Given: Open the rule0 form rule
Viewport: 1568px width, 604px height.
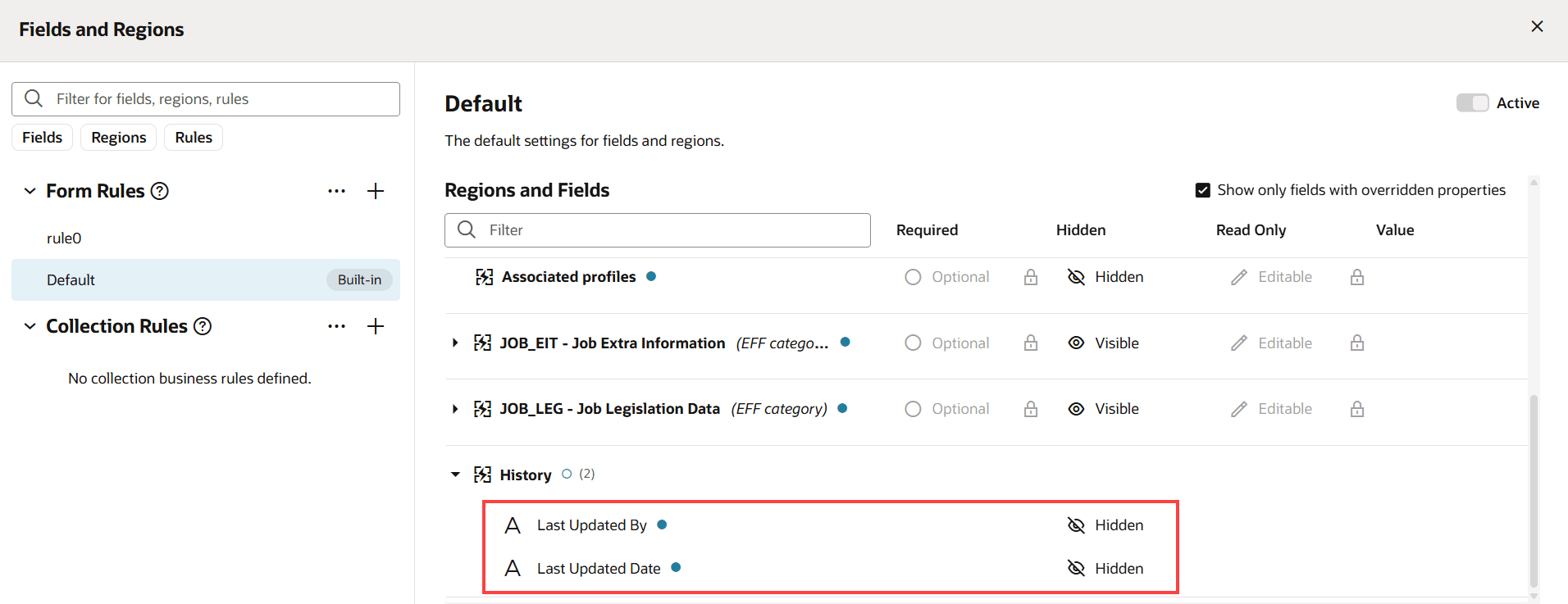Looking at the screenshot, I should click(x=64, y=238).
